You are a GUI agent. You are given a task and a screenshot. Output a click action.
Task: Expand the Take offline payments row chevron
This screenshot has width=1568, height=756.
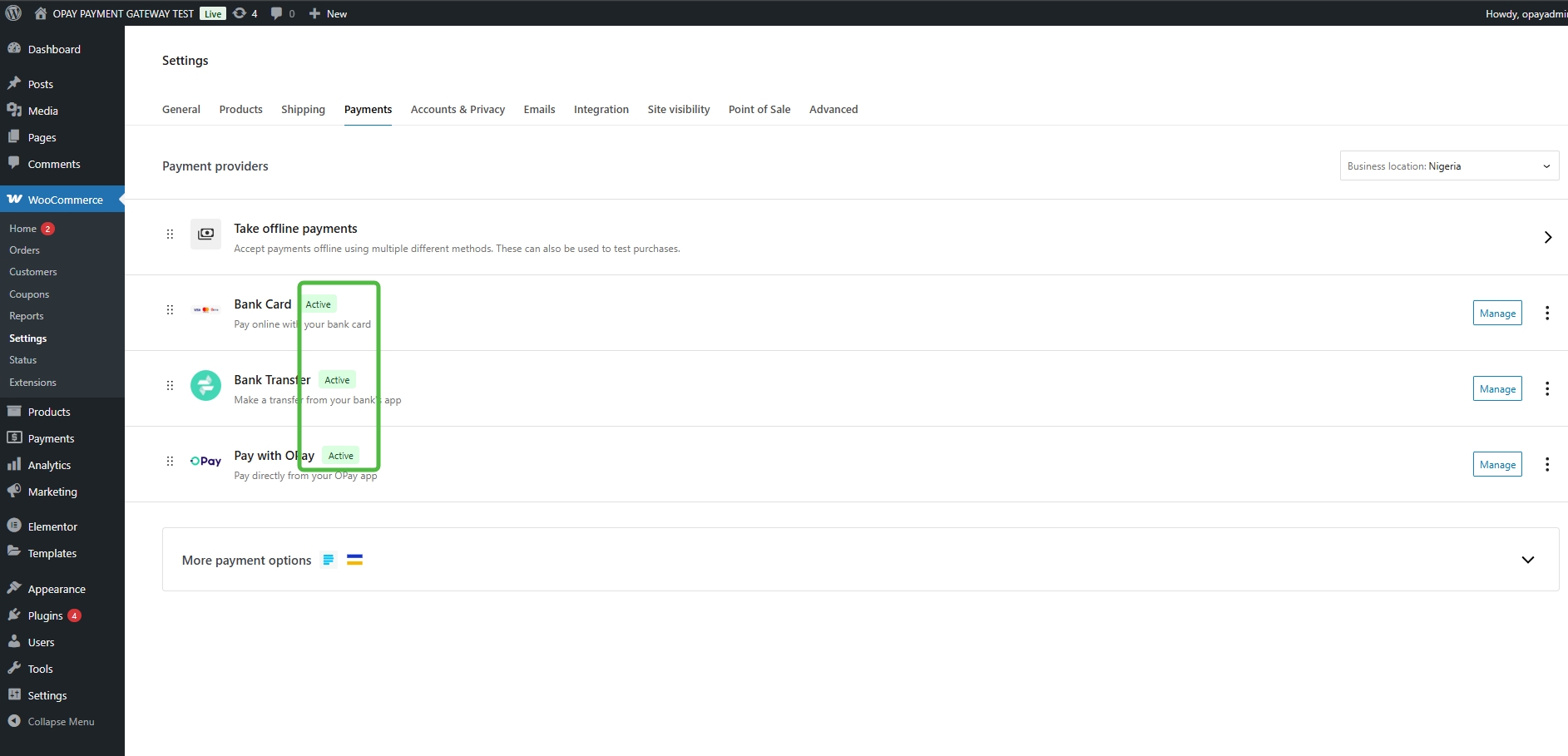point(1547,237)
